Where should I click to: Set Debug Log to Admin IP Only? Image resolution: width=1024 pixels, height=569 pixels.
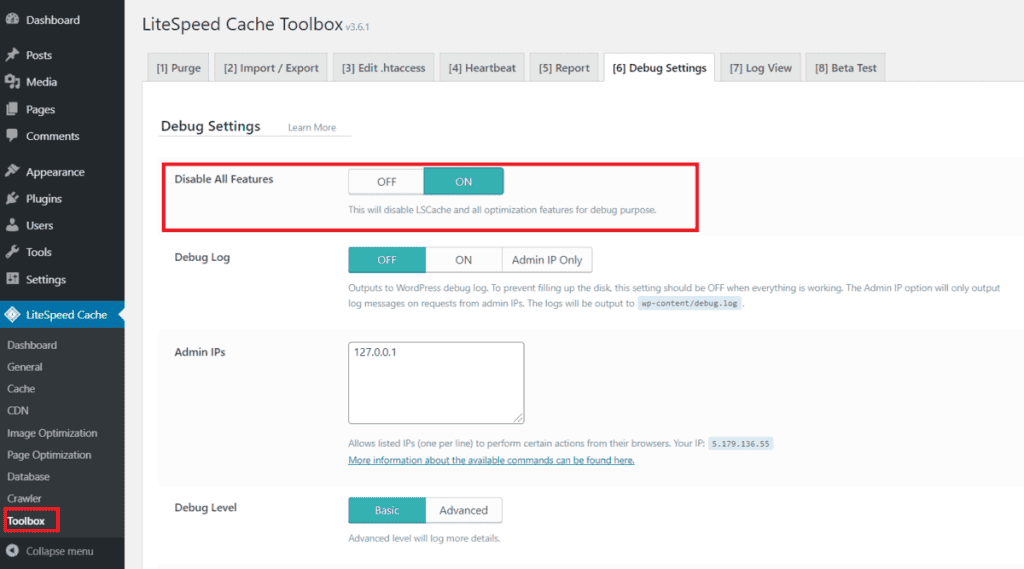[x=547, y=260]
